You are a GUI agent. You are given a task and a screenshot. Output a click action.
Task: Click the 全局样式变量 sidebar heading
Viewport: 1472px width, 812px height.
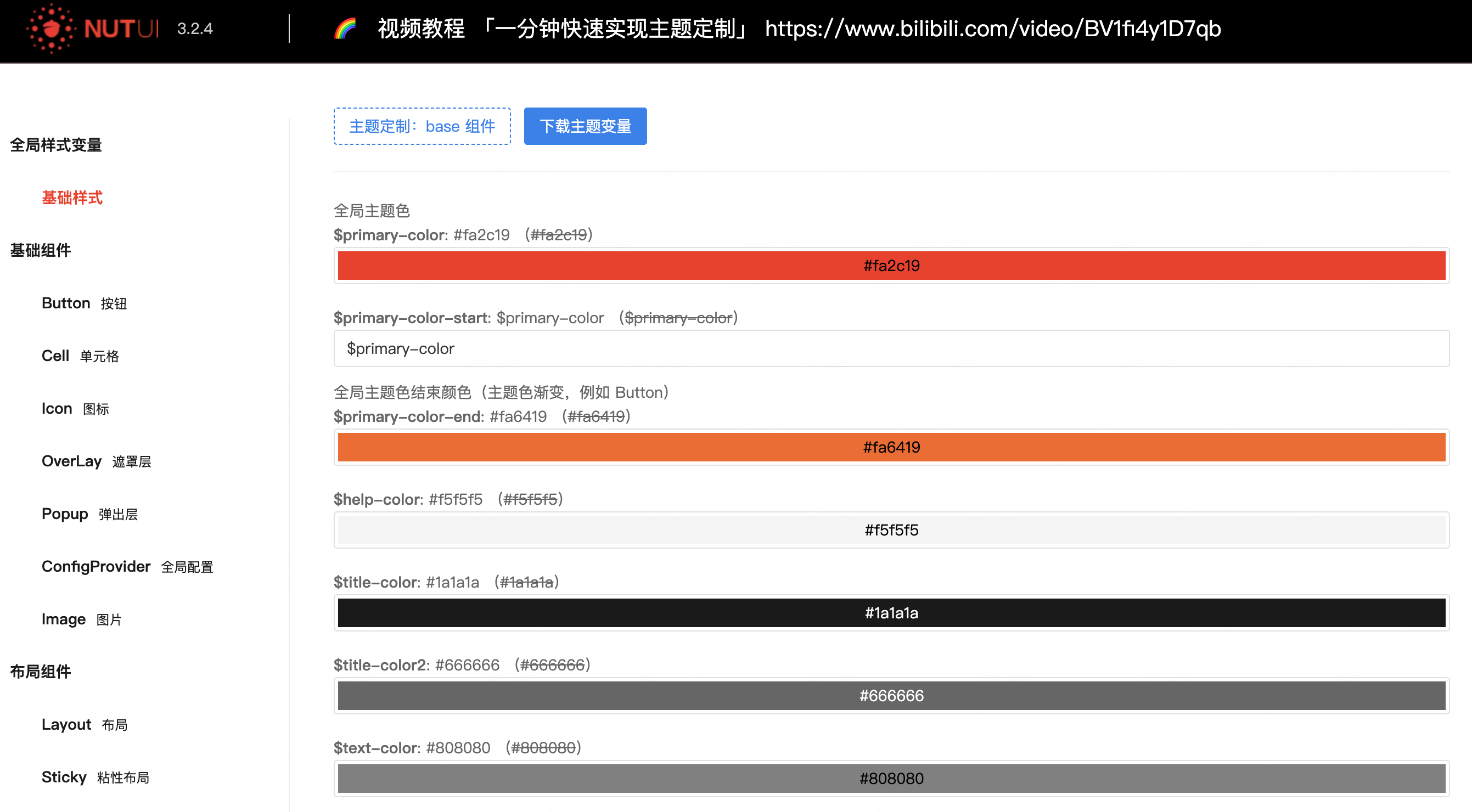click(x=55, y=145)
